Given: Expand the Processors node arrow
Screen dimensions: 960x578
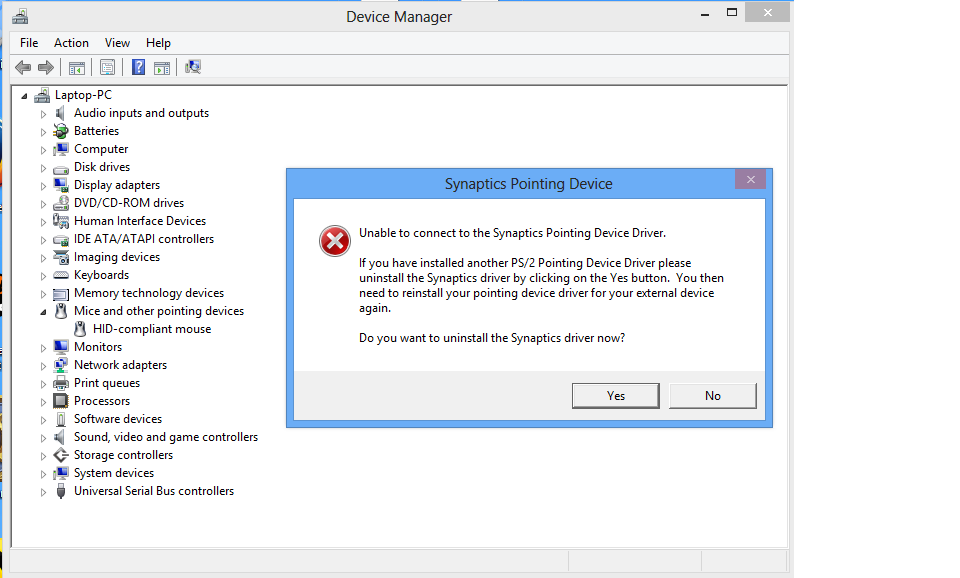Looking at the screenshot, I should tap(43, 402).
